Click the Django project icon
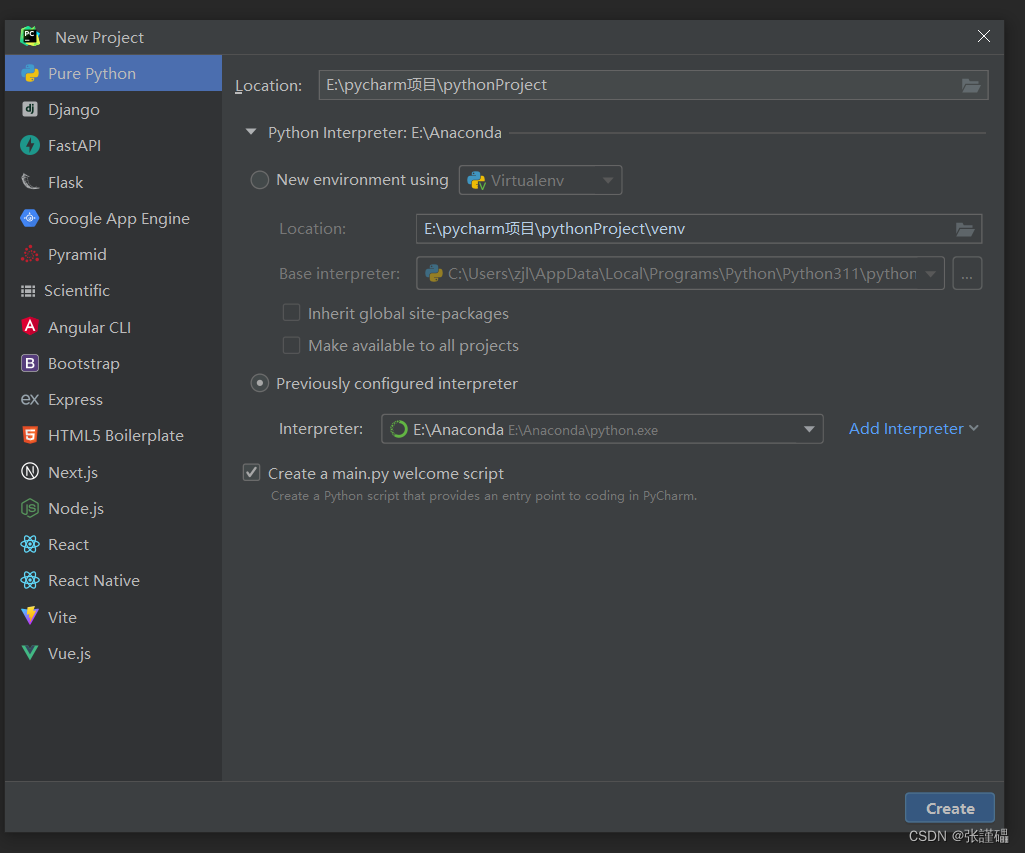Viewport: 1025px width, 853px height. [30, 109]
